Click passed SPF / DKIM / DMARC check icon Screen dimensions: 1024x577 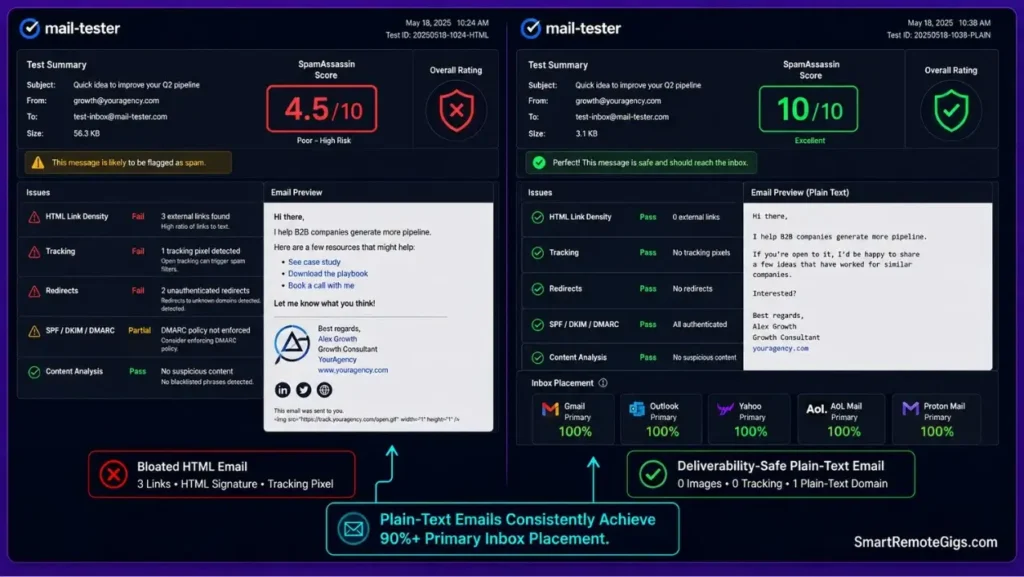[537, 324]
